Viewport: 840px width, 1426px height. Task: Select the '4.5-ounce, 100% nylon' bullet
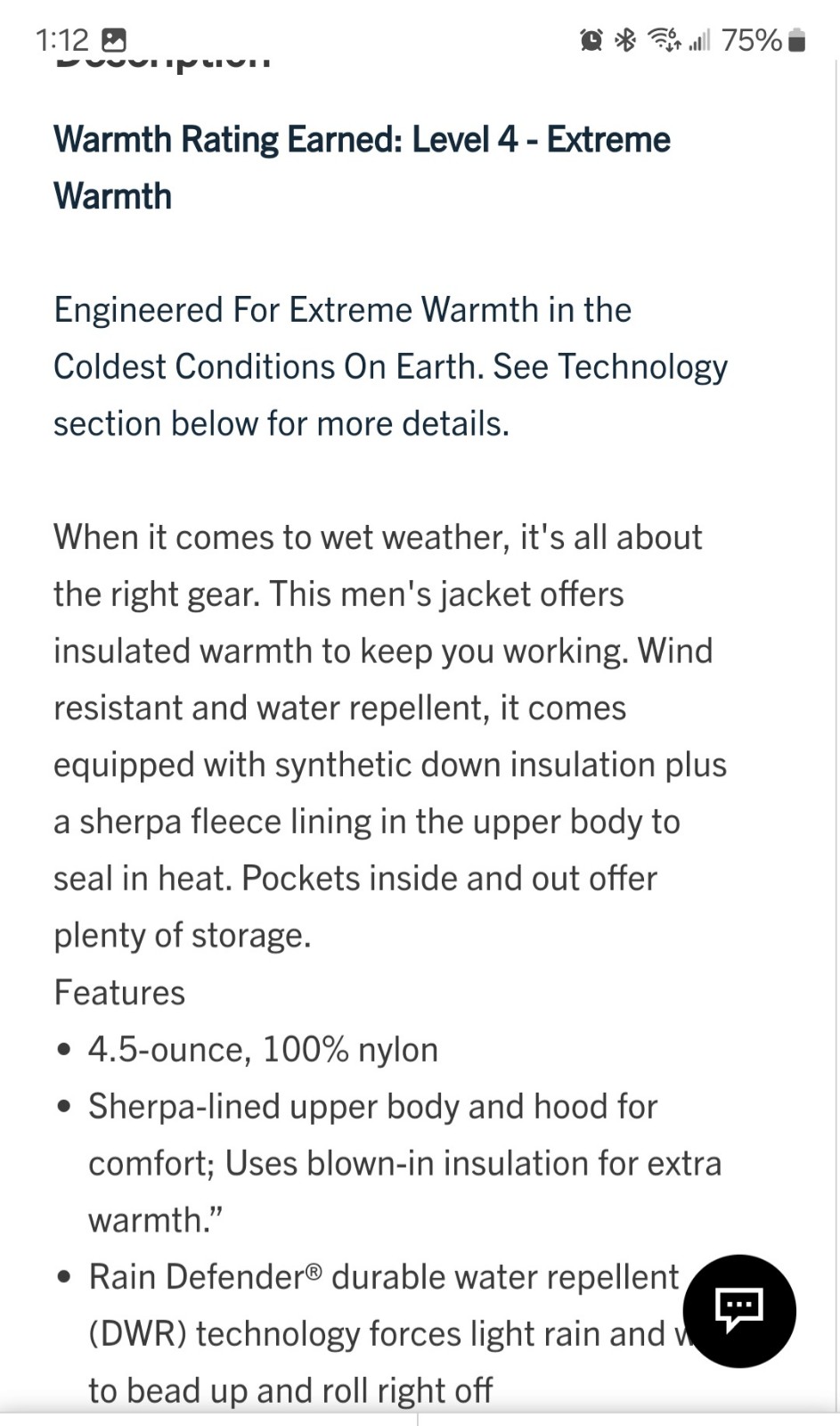click(x=263, y=1050)
